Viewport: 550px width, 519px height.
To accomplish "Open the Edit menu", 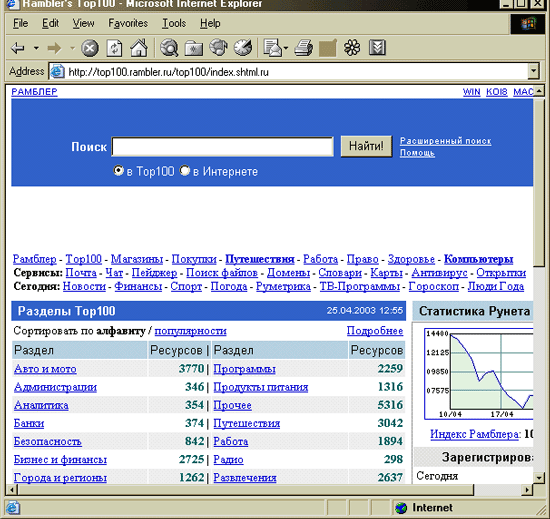I will pyautogui.click(x=51, y=23).
